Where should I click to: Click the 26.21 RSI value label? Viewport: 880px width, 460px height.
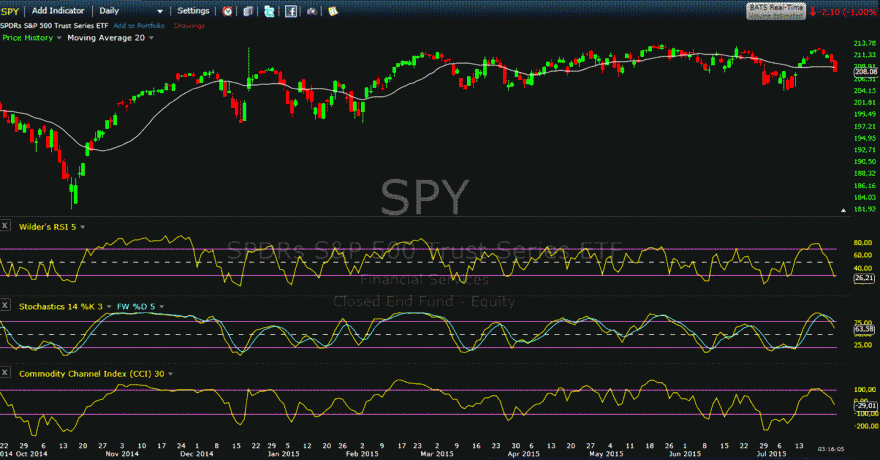[864, 278]
